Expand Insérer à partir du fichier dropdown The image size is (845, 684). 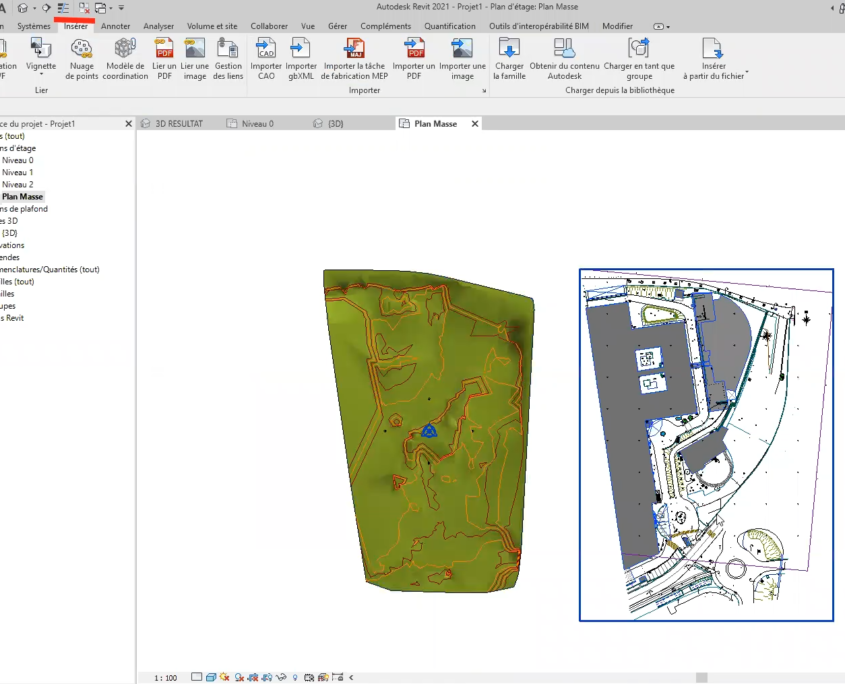[x=747, y=72]
